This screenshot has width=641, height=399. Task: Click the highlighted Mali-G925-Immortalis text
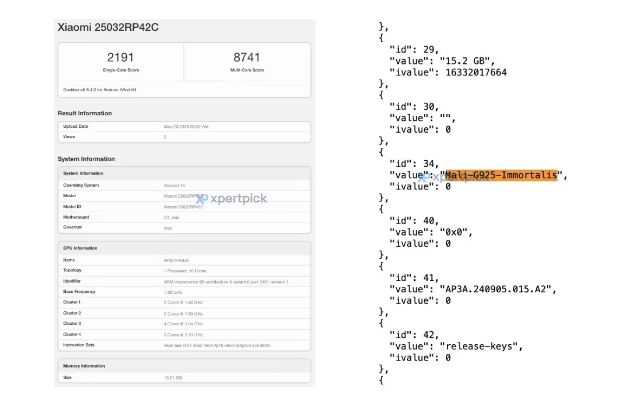click(x=501, y=175)
